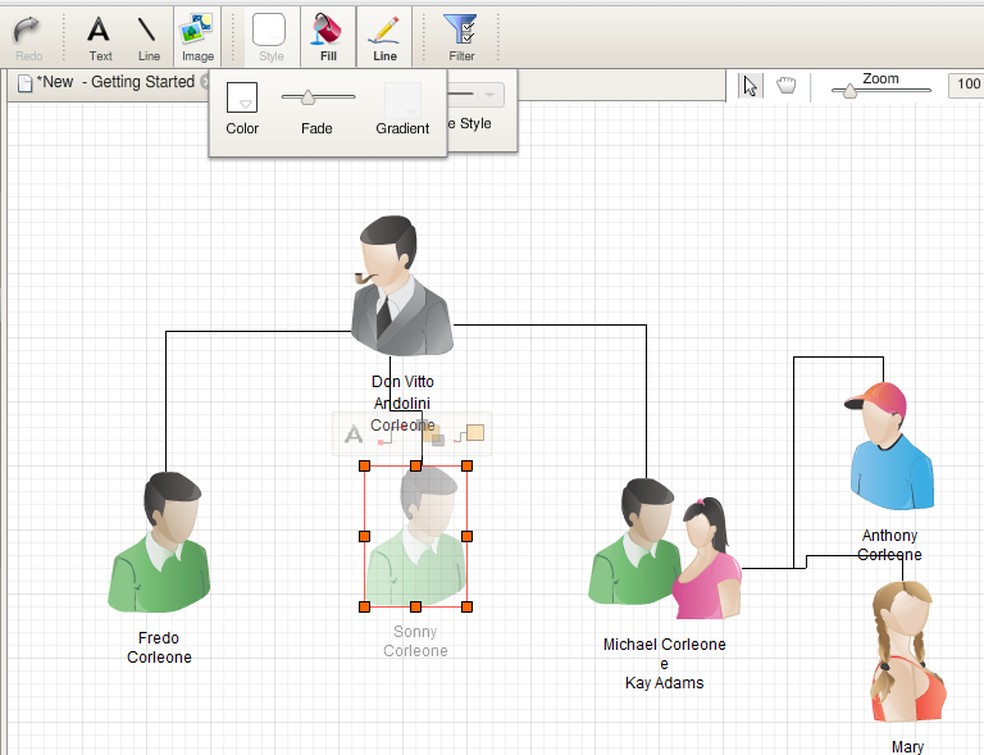Click the faded Sonny Corleone figure
This screenshot has width=984, height=755.
415,537
